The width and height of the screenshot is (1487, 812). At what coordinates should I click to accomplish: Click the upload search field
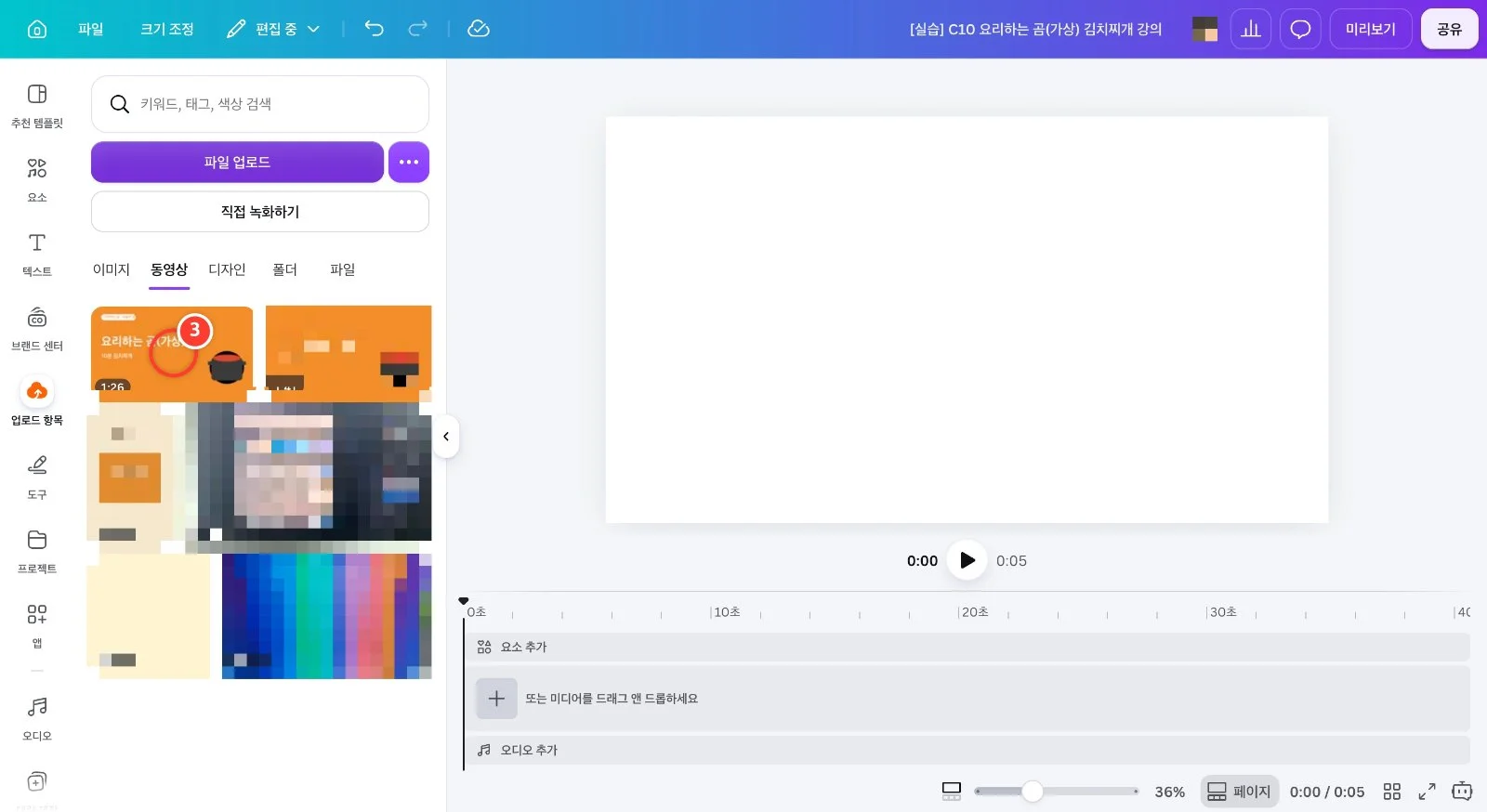pos(260,104)
